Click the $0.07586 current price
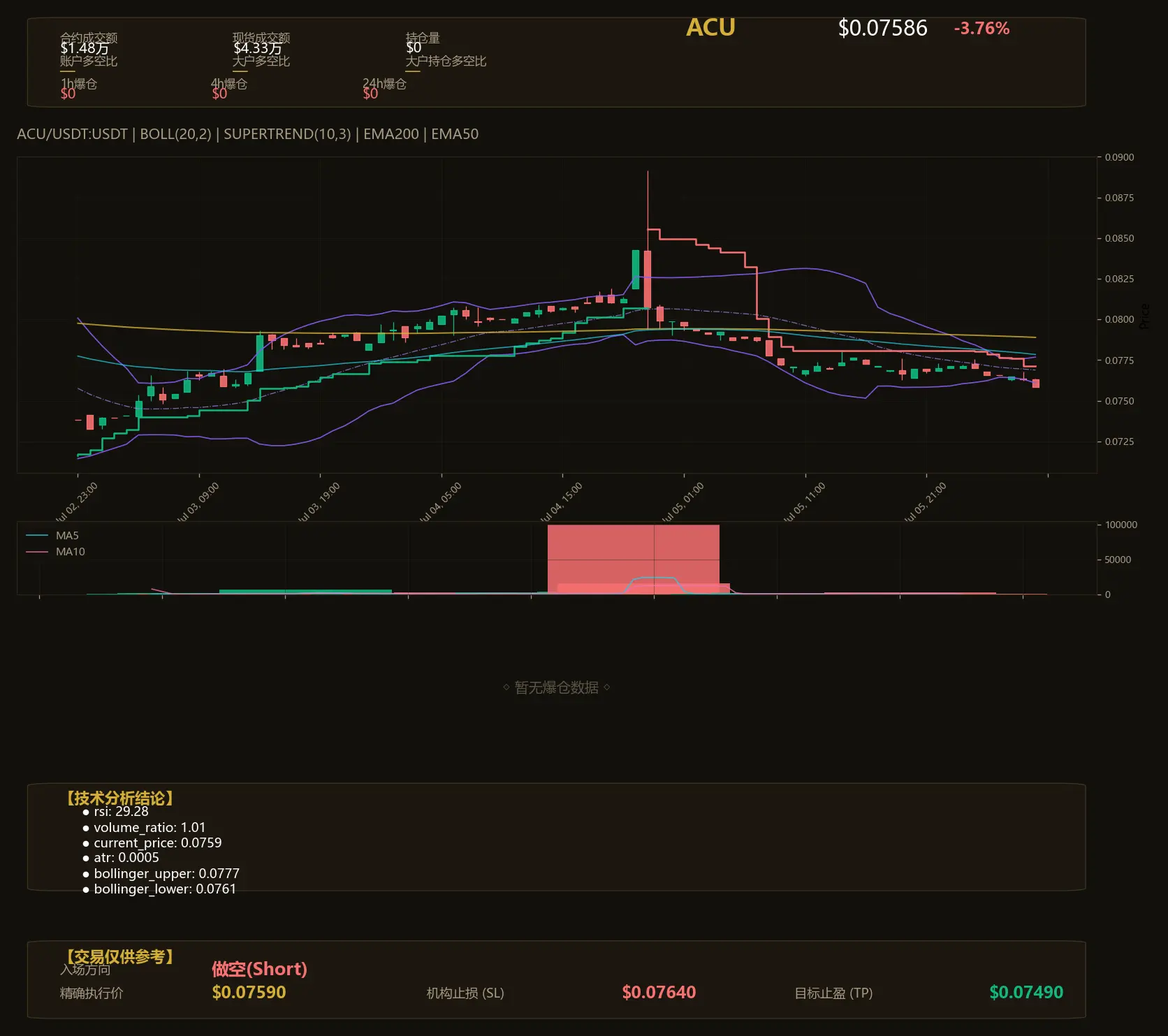This screenshot has height=1036, width=1168. (x=882, y=28)
